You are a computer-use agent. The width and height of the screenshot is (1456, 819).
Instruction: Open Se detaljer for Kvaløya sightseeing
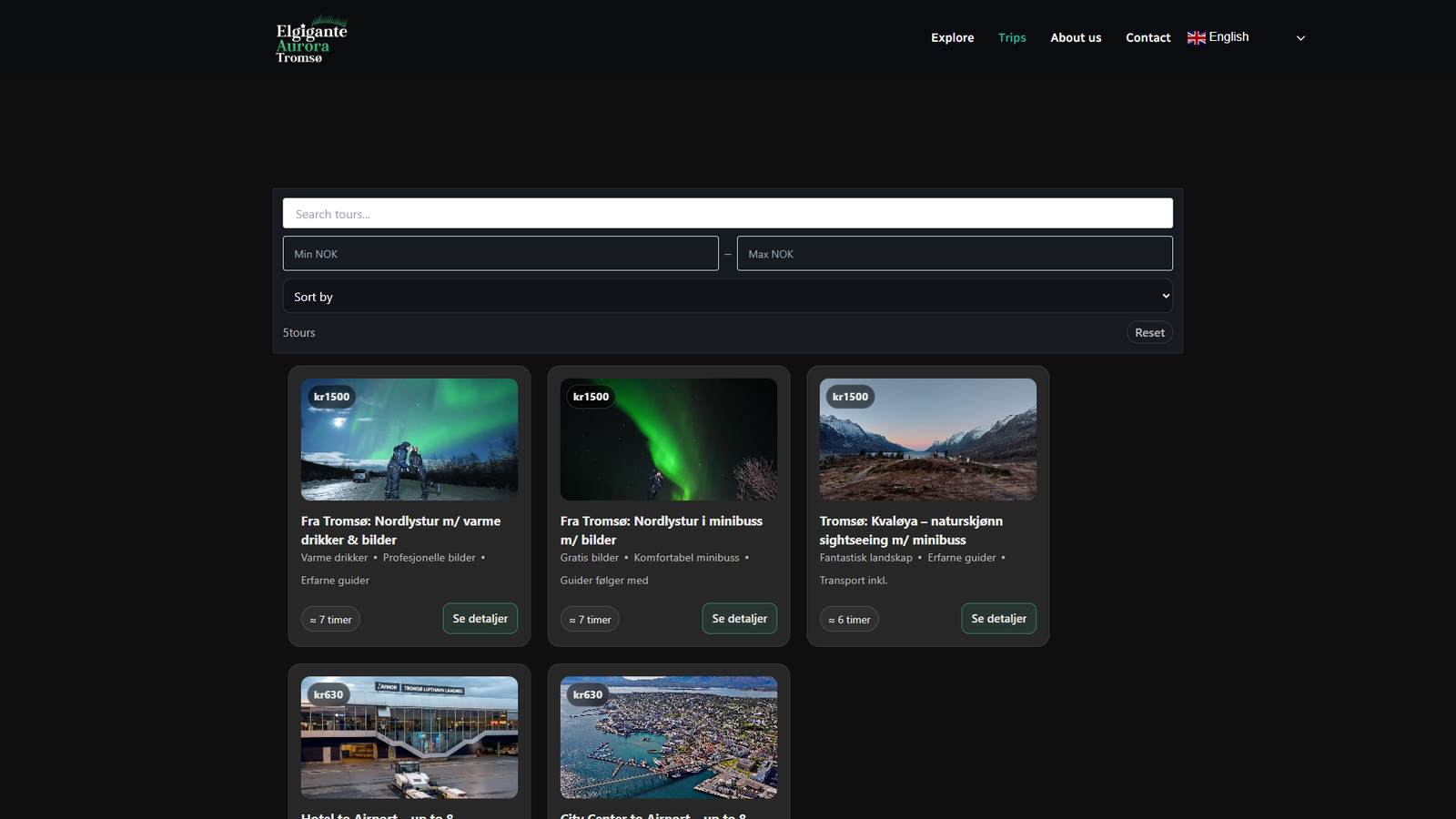(x=998, y=619)
